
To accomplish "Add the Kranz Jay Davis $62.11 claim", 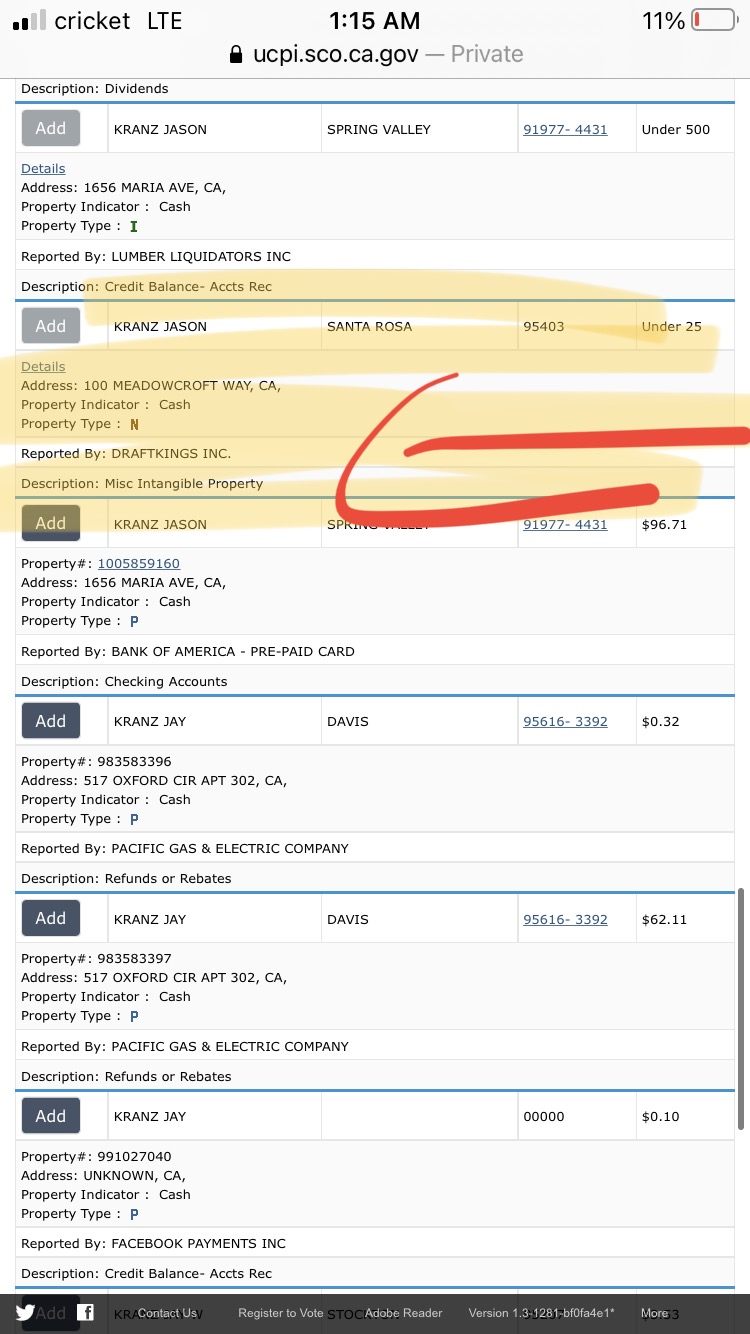I will point(51,918).
